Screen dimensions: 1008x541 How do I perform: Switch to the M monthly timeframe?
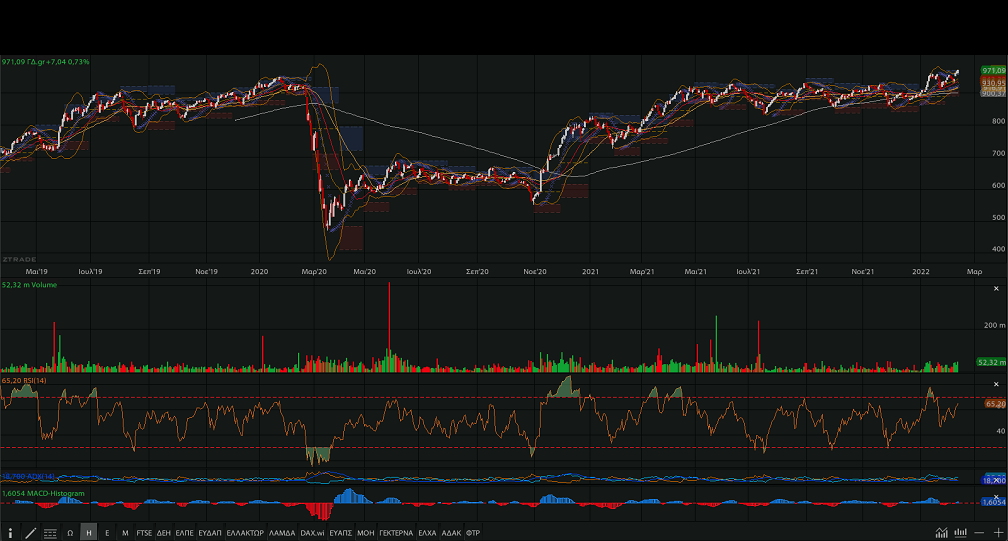(125, 533)
